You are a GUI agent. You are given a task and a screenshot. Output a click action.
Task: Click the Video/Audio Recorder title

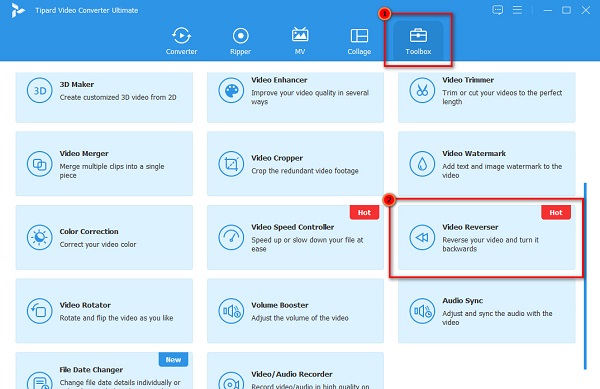point(292,374)
